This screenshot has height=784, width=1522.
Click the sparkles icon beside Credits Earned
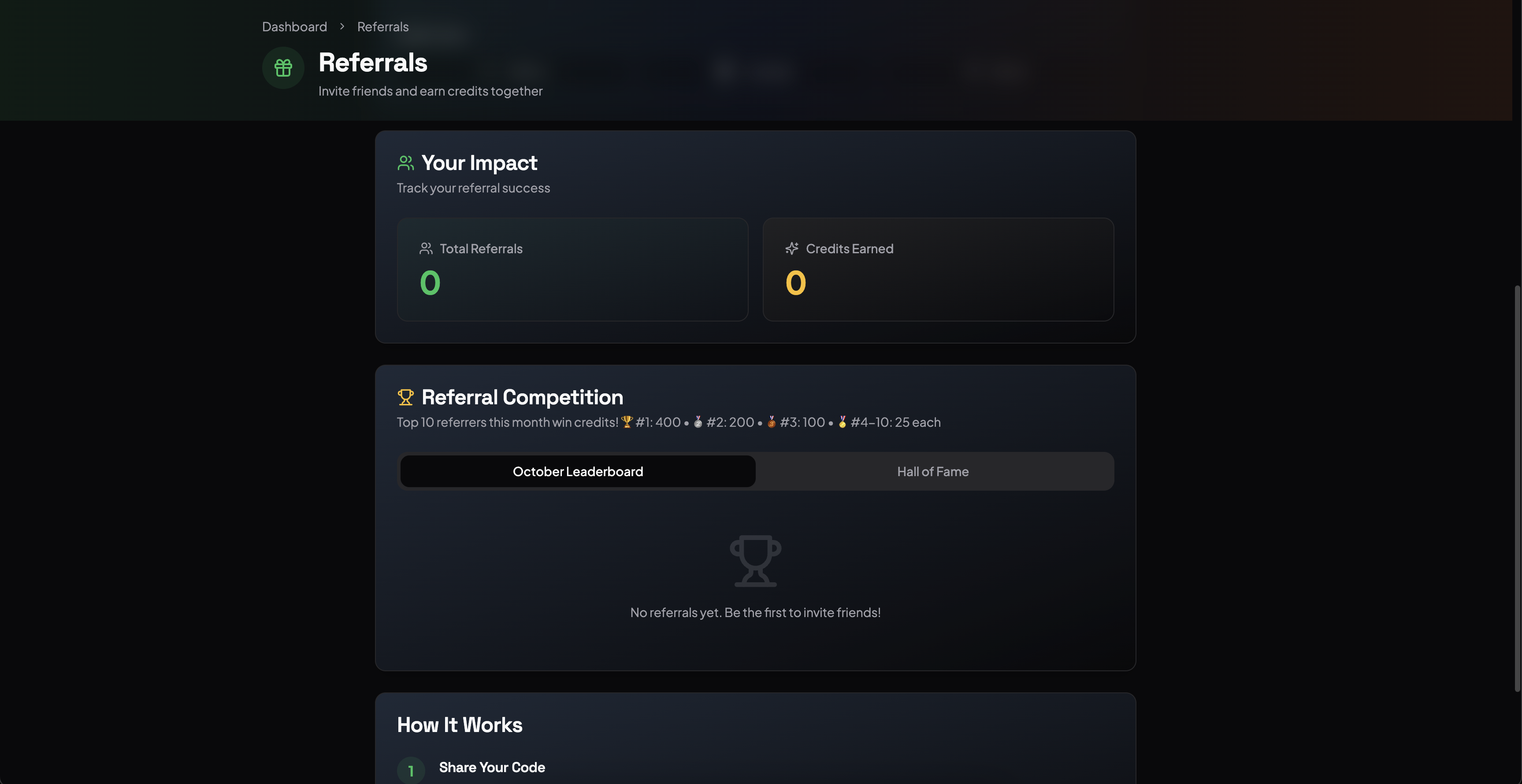792,248
